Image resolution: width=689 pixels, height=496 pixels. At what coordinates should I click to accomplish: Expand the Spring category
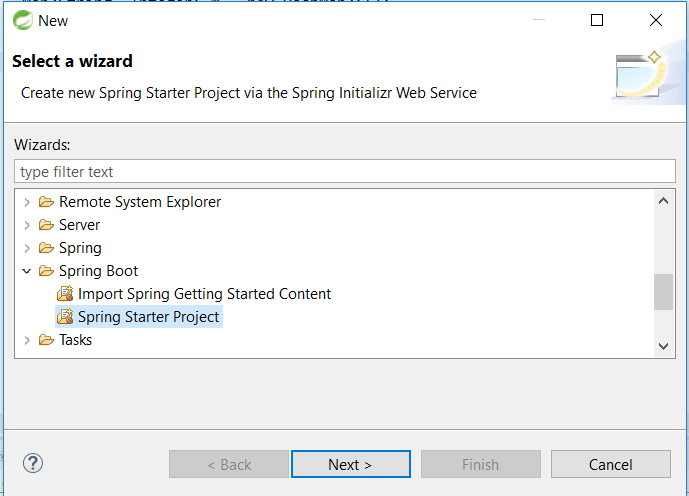pyautogui.click(x=27, y=248)
